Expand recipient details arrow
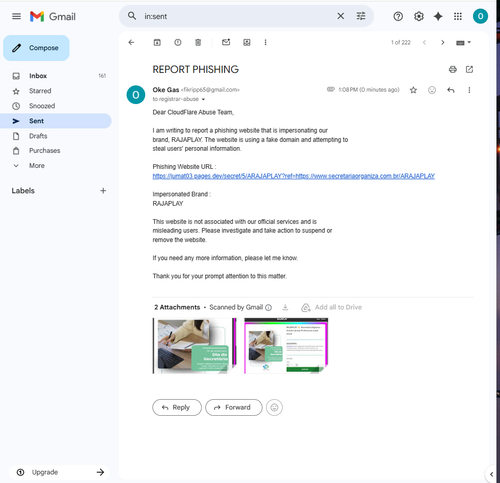The image size is (500, 483). (203, 99)
